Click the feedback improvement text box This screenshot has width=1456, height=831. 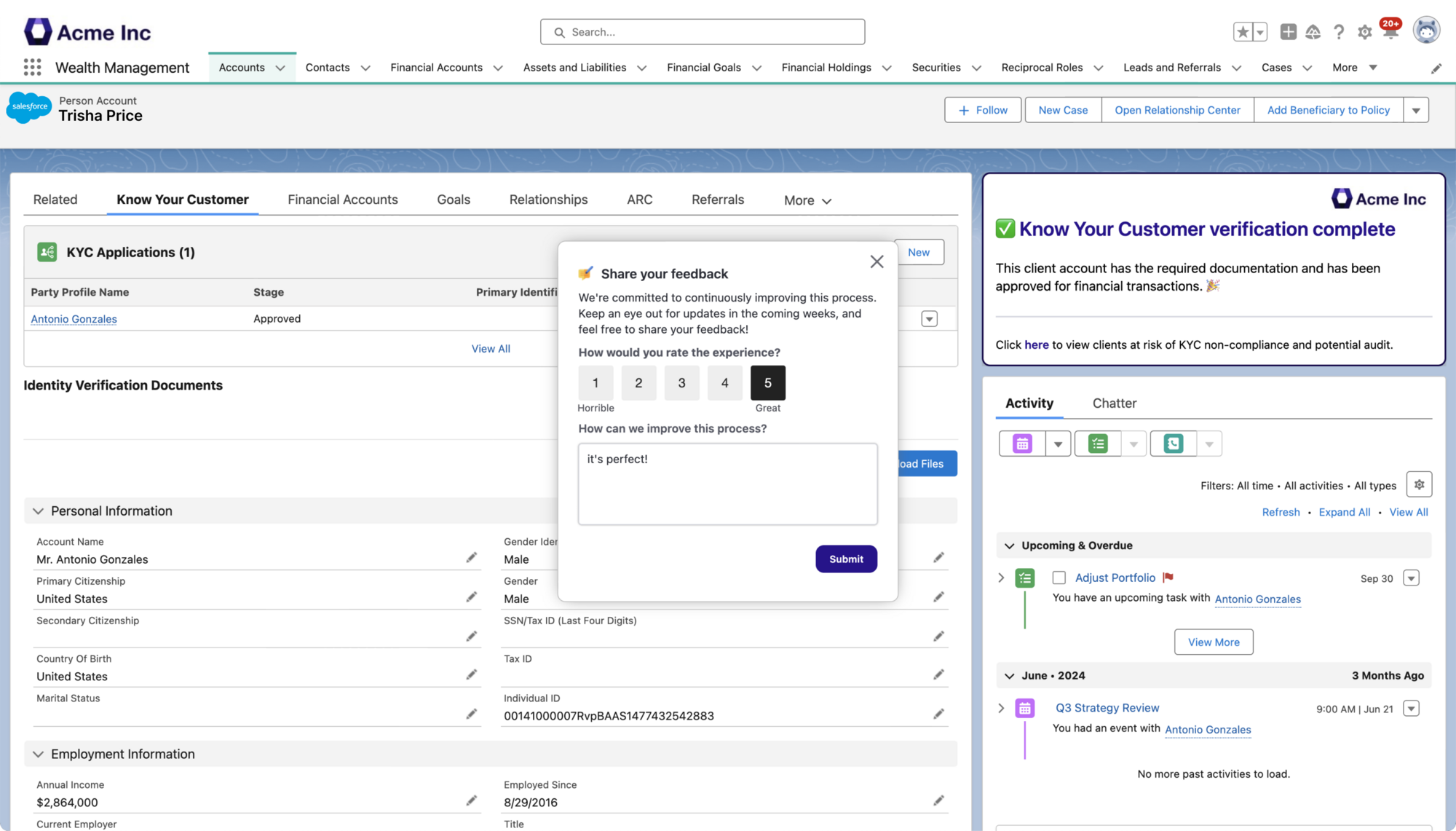point(727,484)
